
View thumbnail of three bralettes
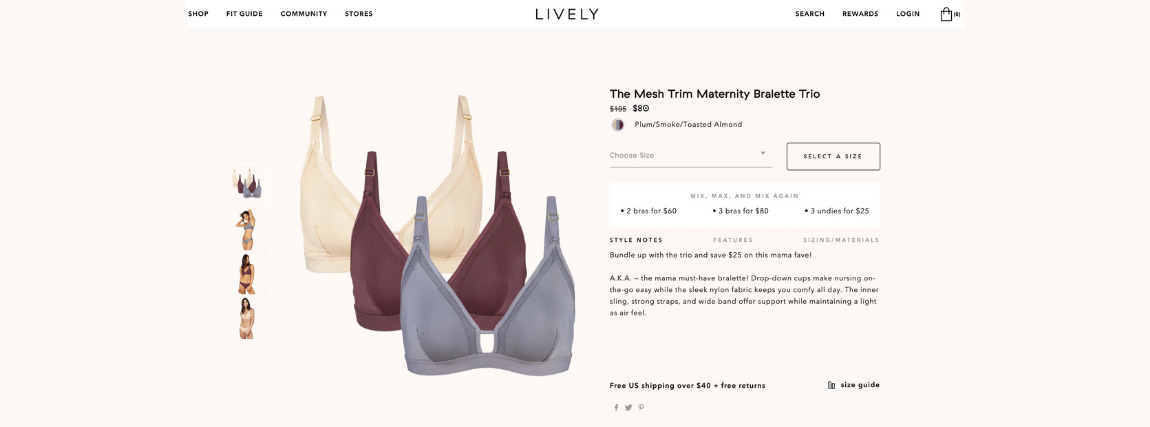pos(246,183)
